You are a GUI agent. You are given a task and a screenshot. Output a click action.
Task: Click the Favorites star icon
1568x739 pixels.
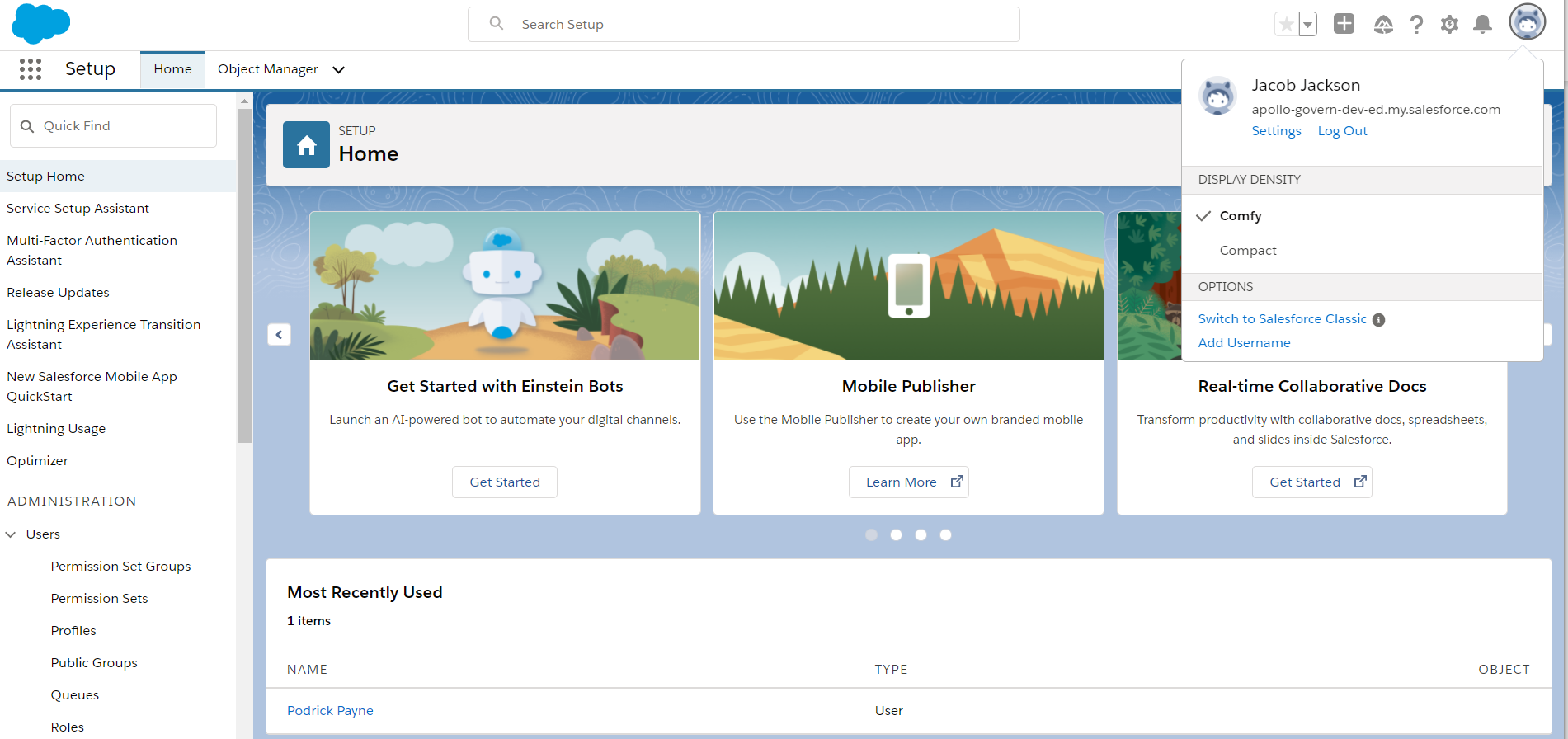(1286, 25)
